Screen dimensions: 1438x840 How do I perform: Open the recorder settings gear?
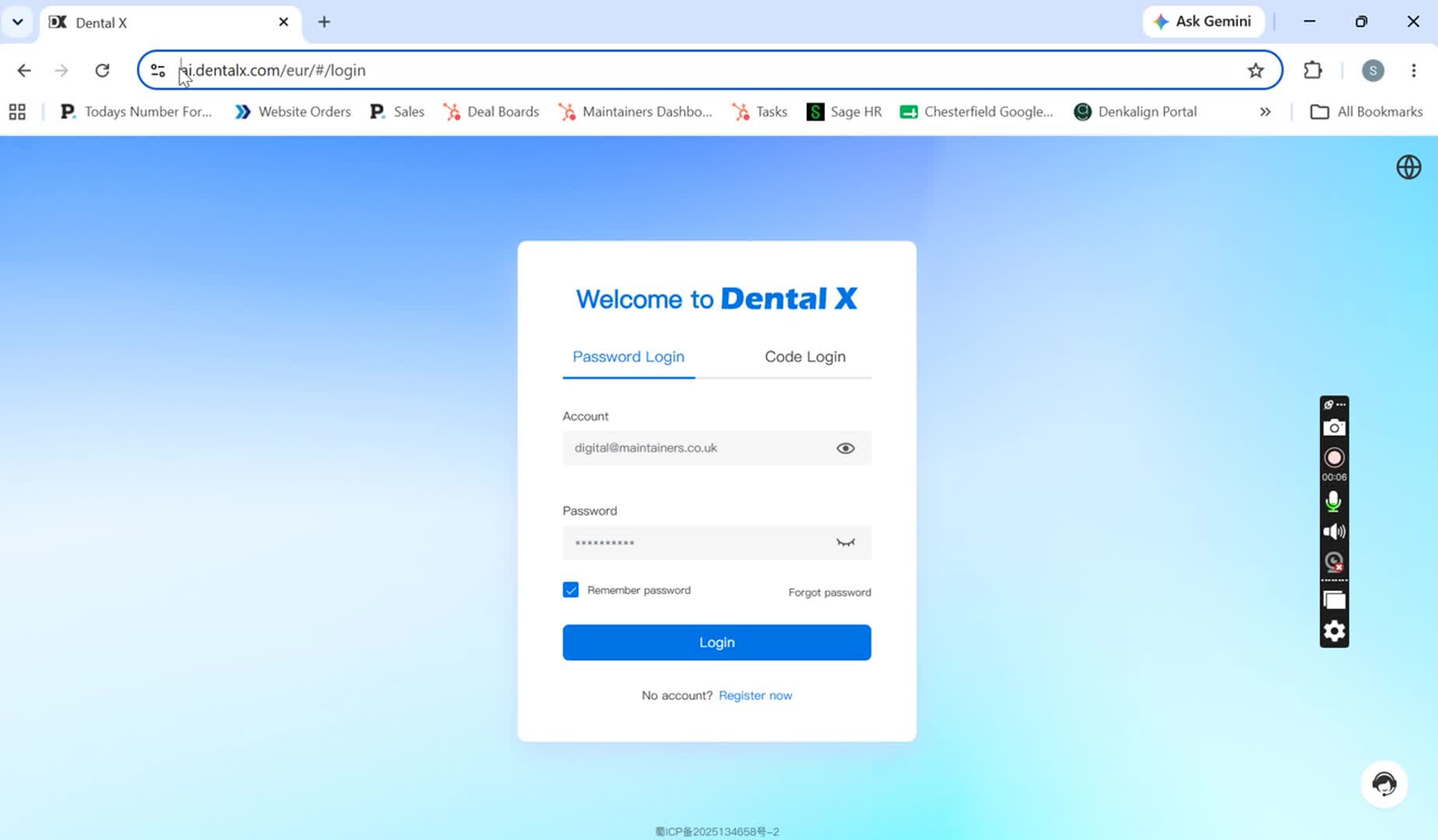tap(1334, 631)
